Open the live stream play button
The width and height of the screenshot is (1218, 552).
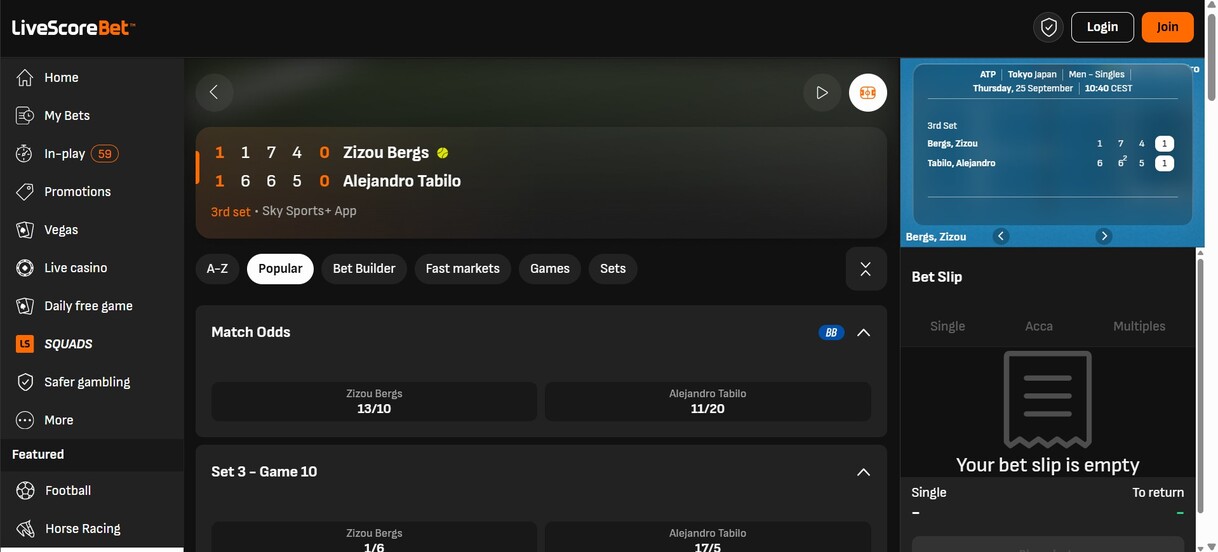click(822, 92)
